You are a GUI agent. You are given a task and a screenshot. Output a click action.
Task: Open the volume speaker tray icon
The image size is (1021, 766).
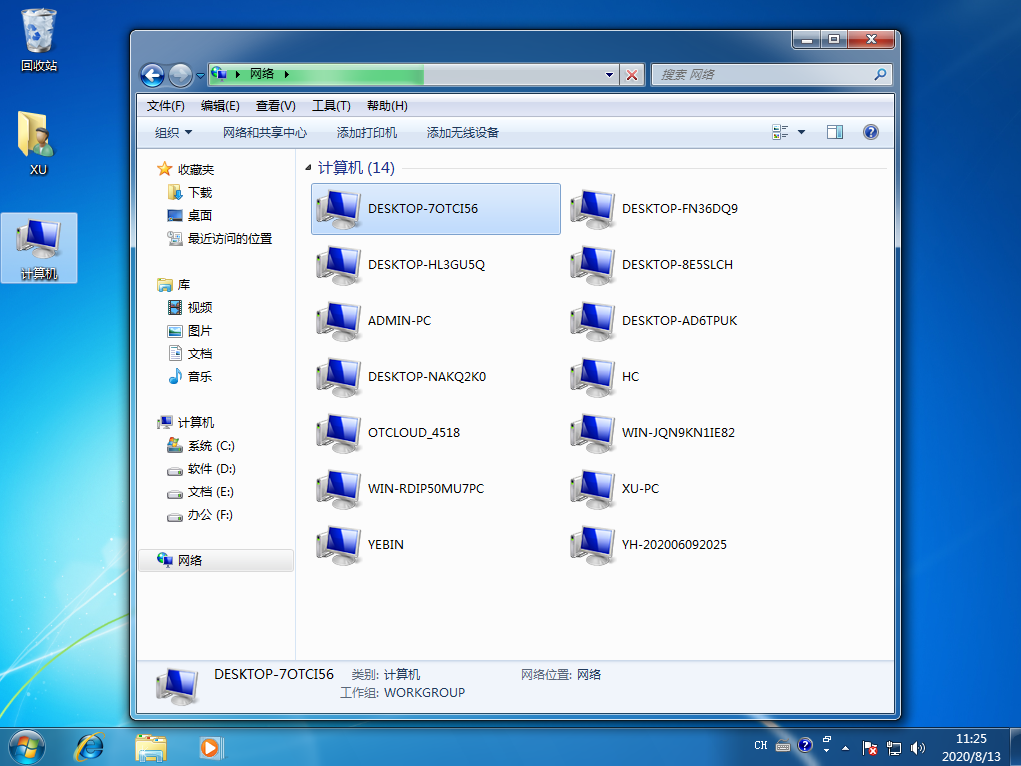(918, 748)
